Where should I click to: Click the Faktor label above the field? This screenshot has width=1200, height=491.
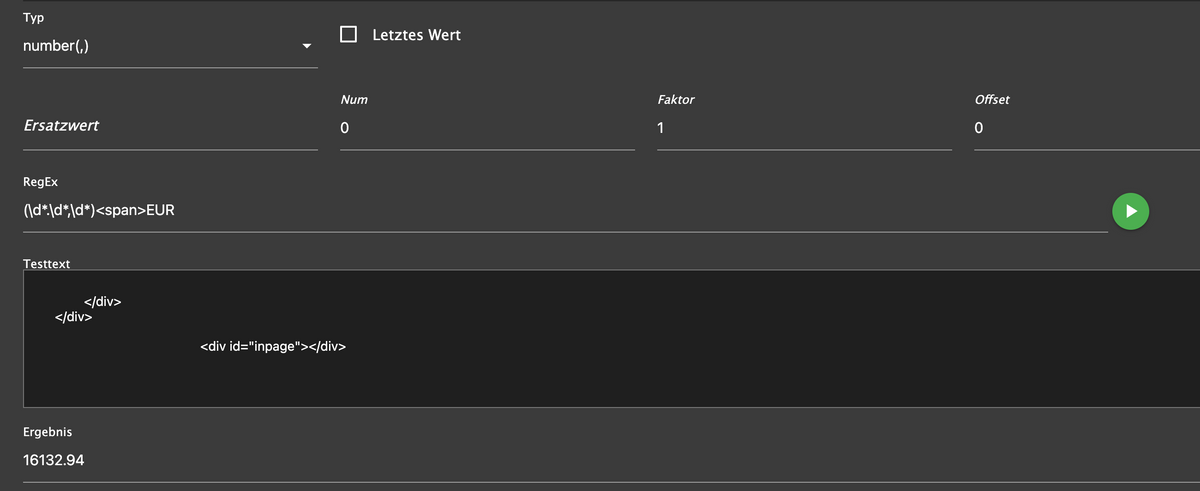click(x=675, y=100)
